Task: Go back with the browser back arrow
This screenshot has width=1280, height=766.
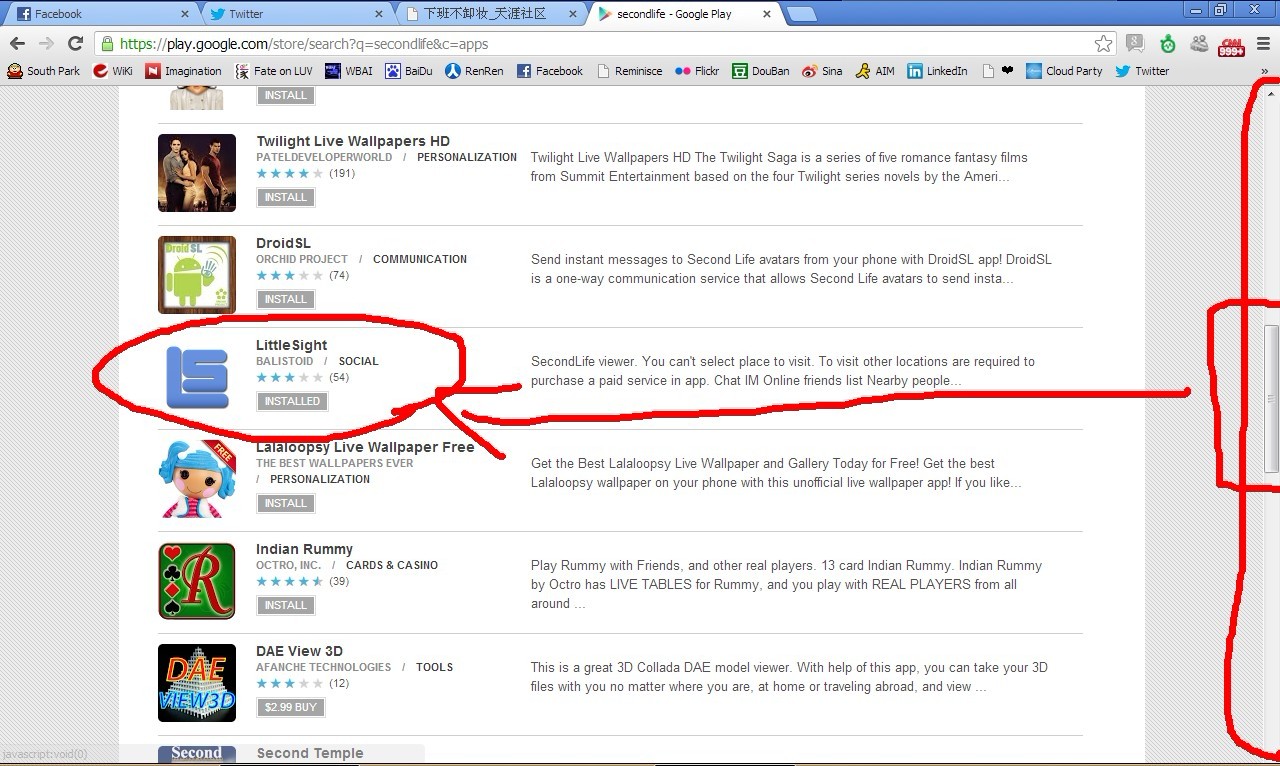Action: click(17, 44)
